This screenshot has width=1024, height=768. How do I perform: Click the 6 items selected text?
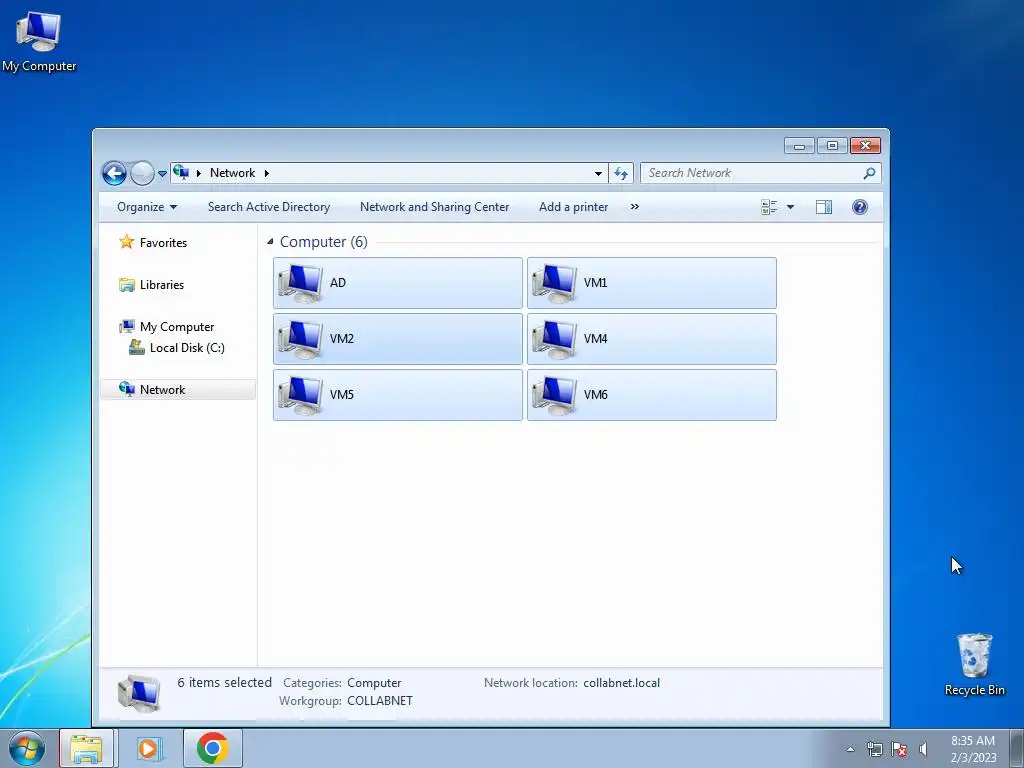(x=224, y=682)
